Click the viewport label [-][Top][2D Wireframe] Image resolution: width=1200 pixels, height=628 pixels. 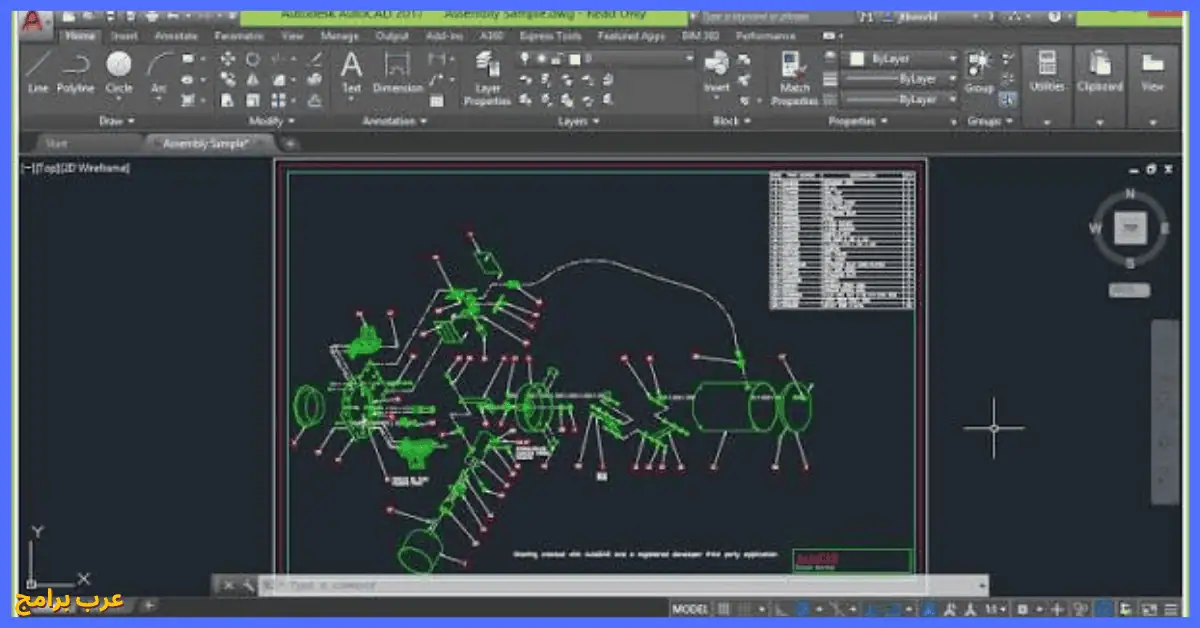coord(76,167)
